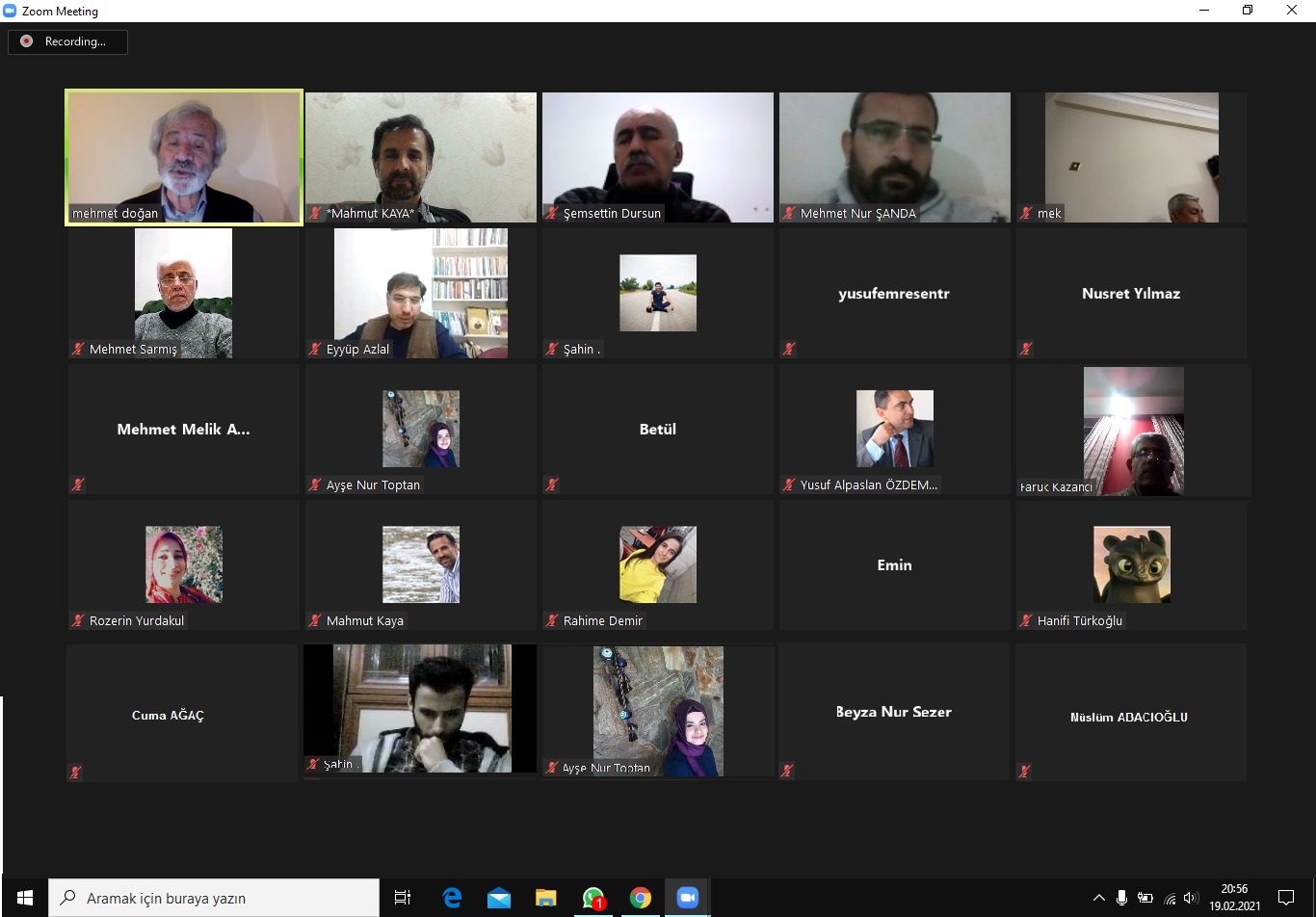
Task: Select the Nusret Yılmaz participant tile
Action: (x=1131, y=294)
